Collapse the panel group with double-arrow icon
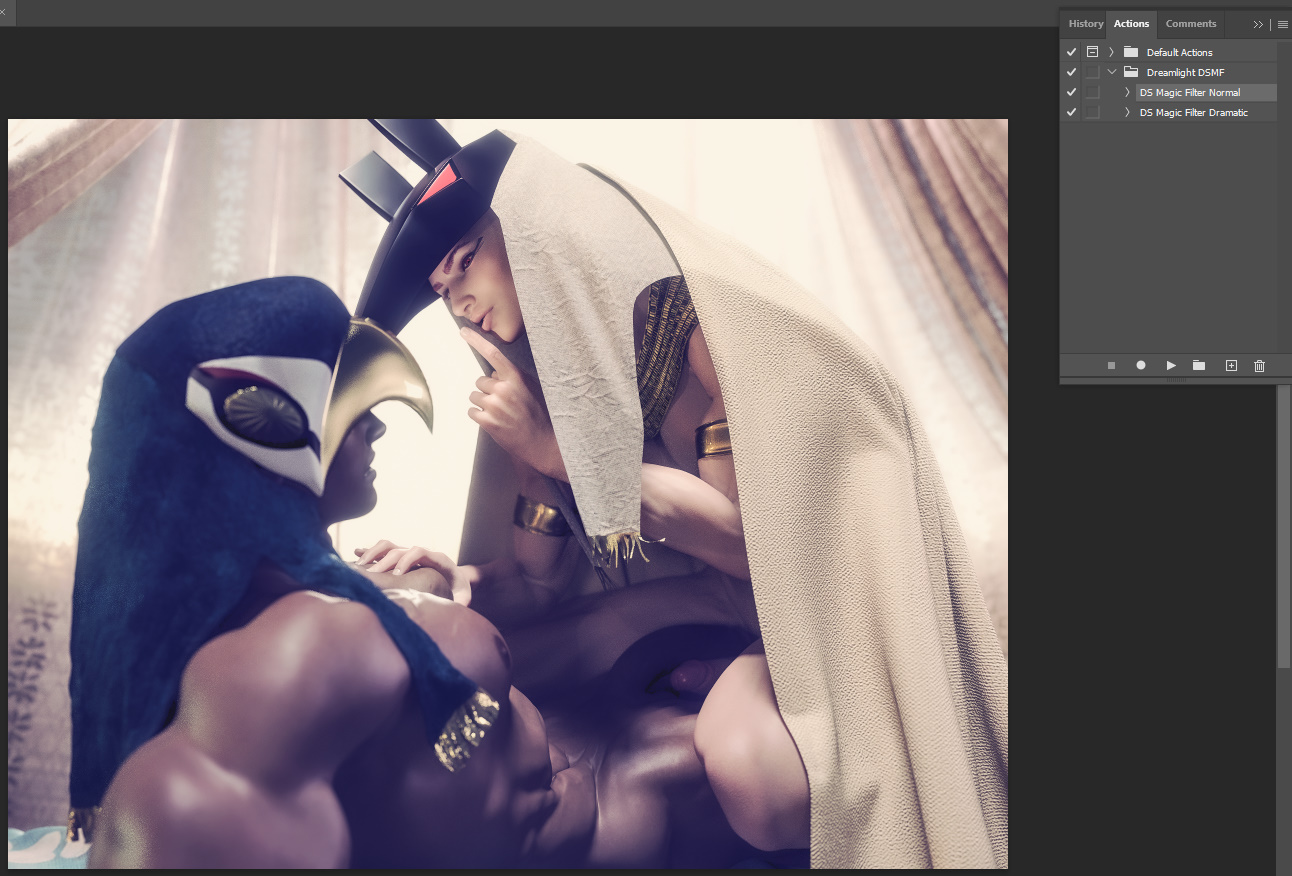The height and width of the screenshot is (876, 1292). coord(1258,24)
